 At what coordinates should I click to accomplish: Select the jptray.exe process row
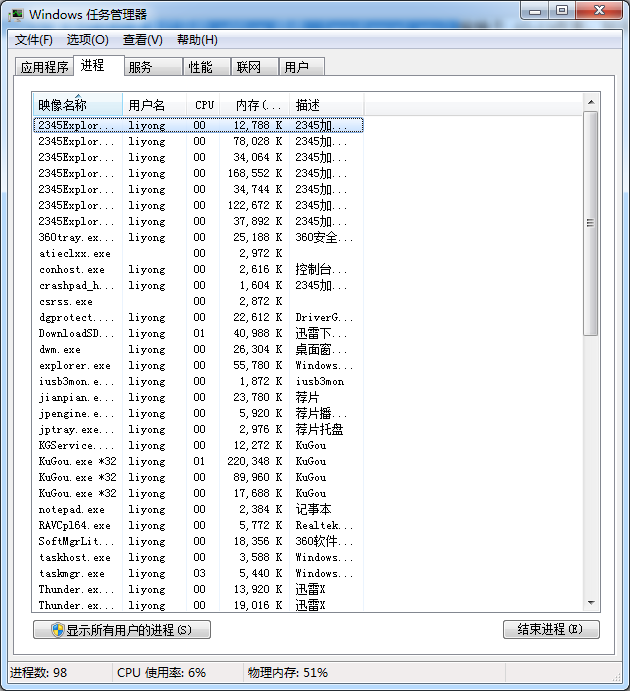pyautogui.click(x=198, y=429)
